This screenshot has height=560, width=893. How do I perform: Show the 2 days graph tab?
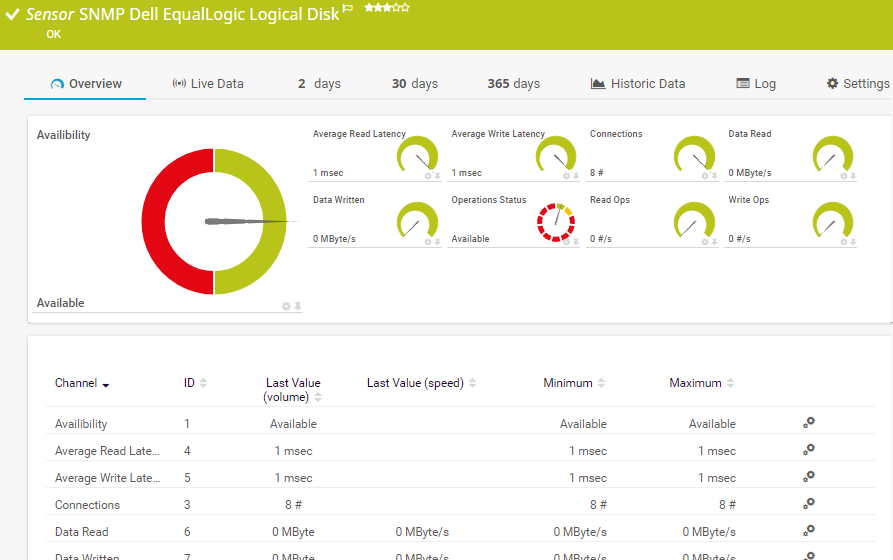click(x=319, y=84)
